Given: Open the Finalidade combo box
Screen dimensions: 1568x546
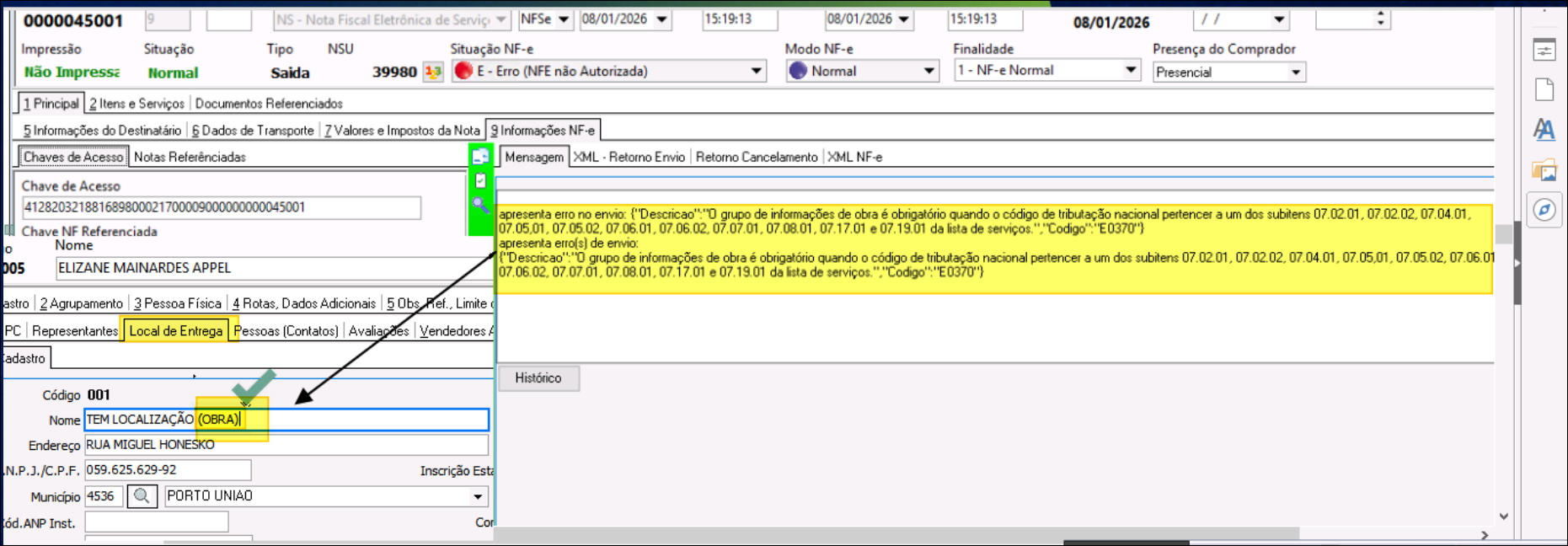Looking at the screenshot, I should click(1131, 71).
